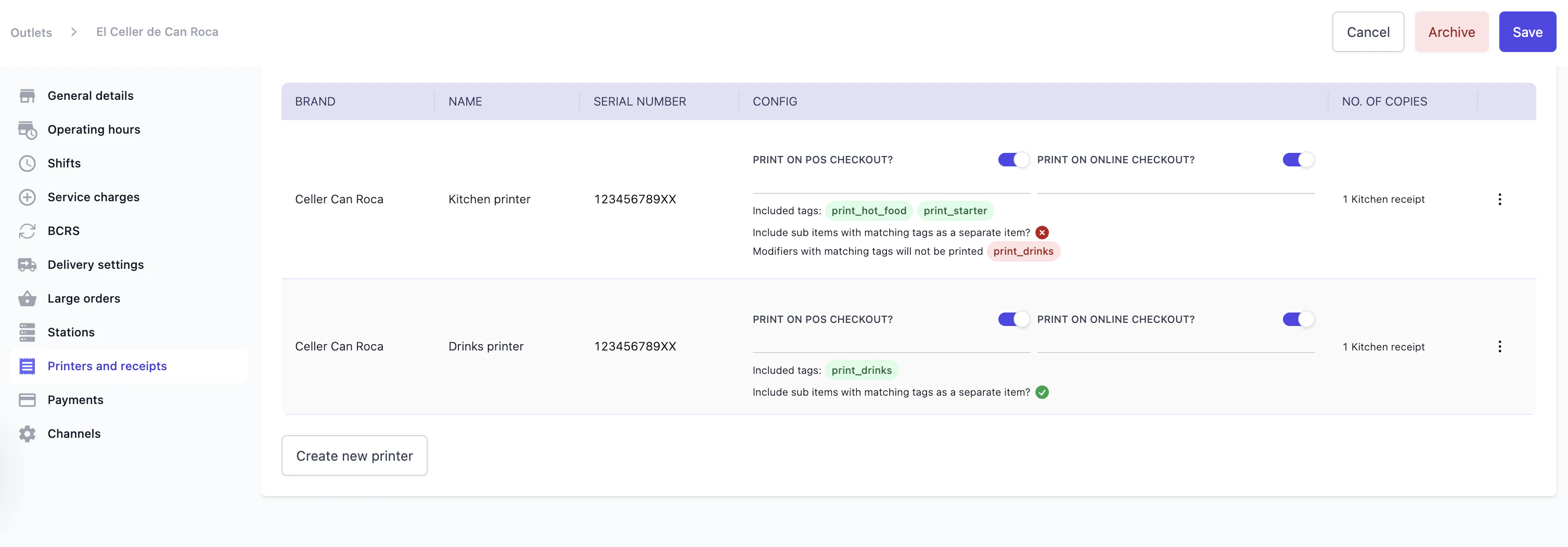Toggle Kitchen printer Print on POS checkout
Image resolution: width=1568 pixels, height=547 pixels.
(1013, 160)
